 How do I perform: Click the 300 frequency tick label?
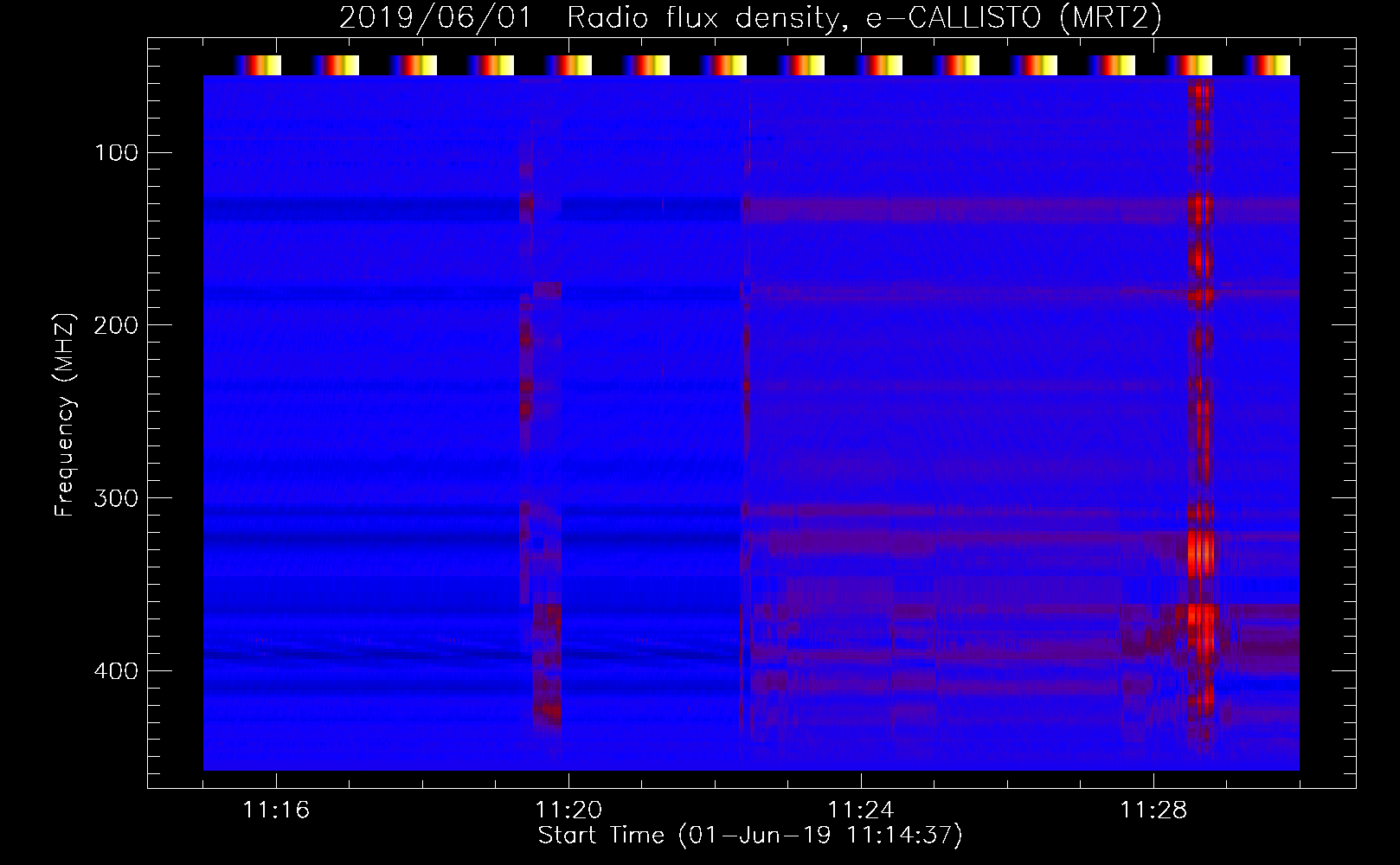coord(117,498)
